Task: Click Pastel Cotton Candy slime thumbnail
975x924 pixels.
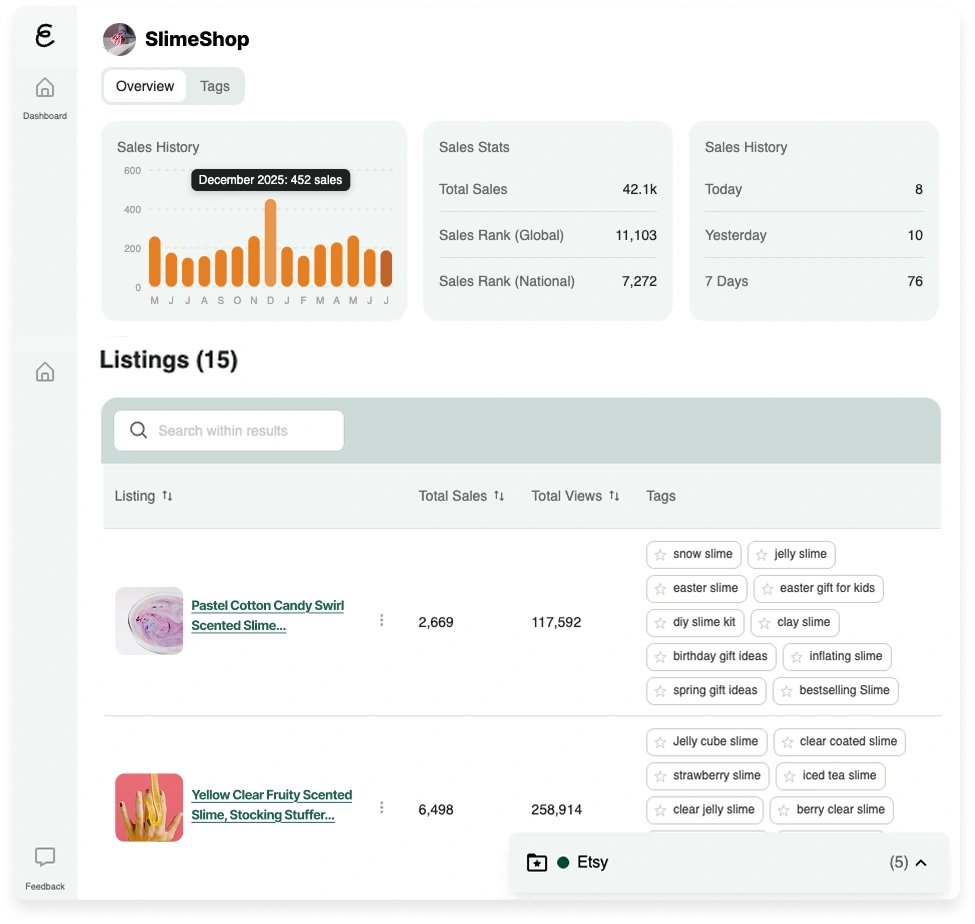Action: click(149, 621)
